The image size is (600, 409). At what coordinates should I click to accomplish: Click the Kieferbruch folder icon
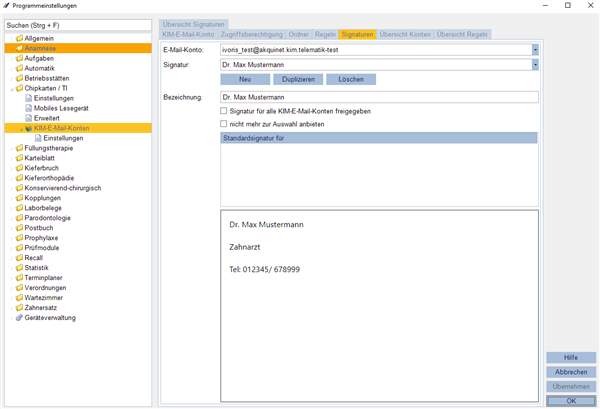click(19, 168)
